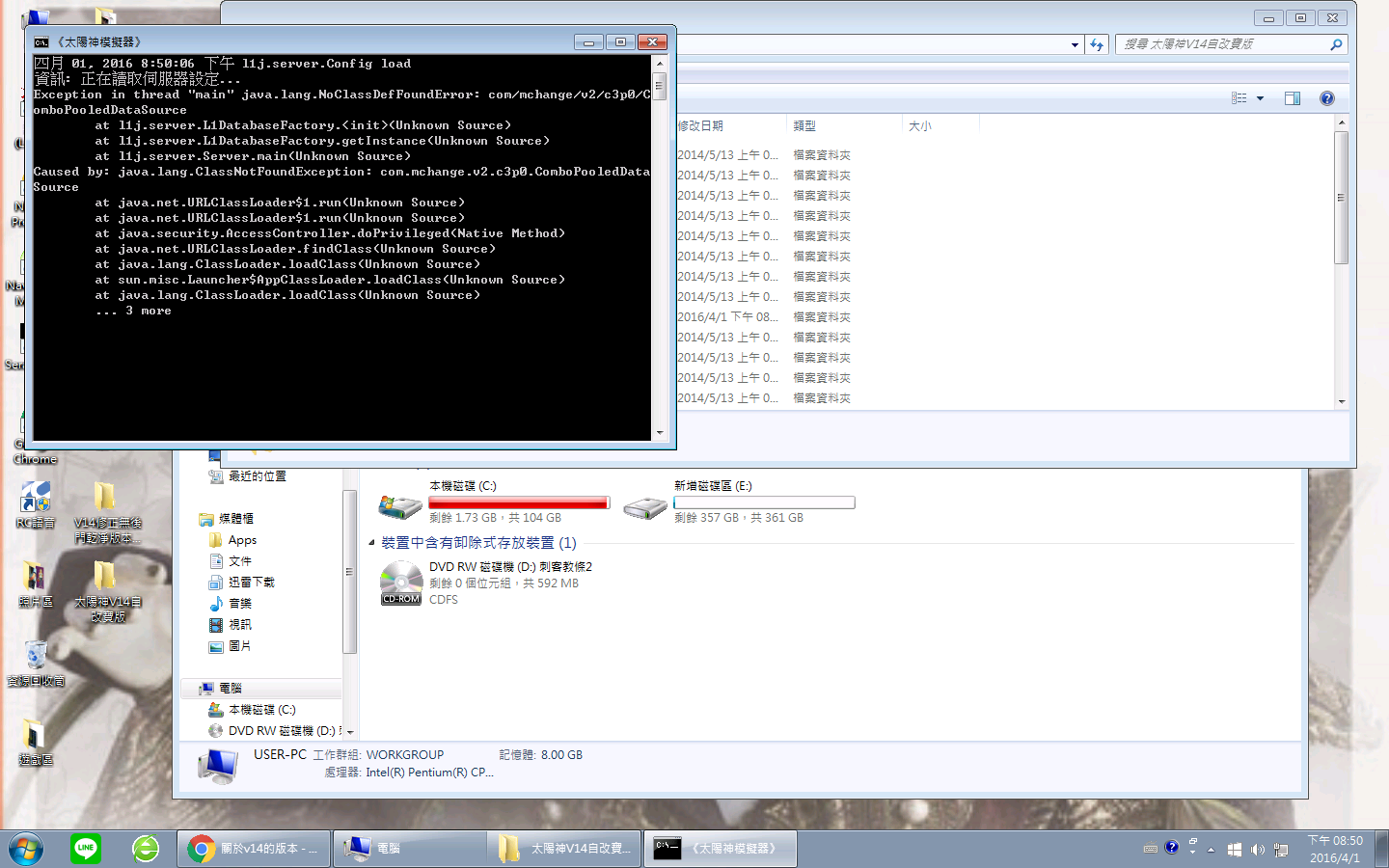The width and height of the screenshot is (1389, 868).
Task: Sort by 大小 column header
Action: pyautogui.click(x=940, y=125)
